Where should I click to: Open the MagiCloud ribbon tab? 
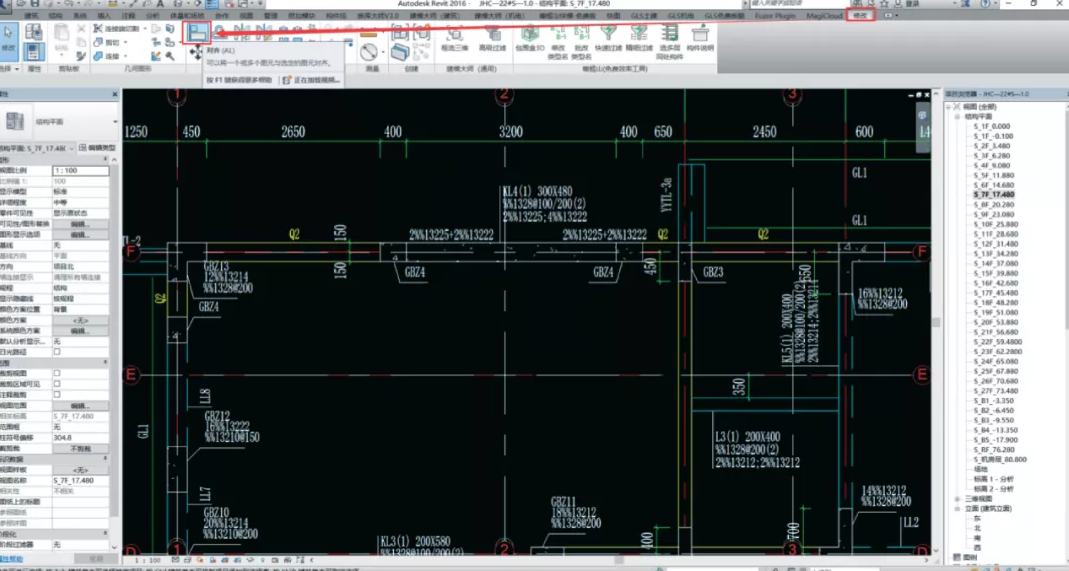(822, 17)
